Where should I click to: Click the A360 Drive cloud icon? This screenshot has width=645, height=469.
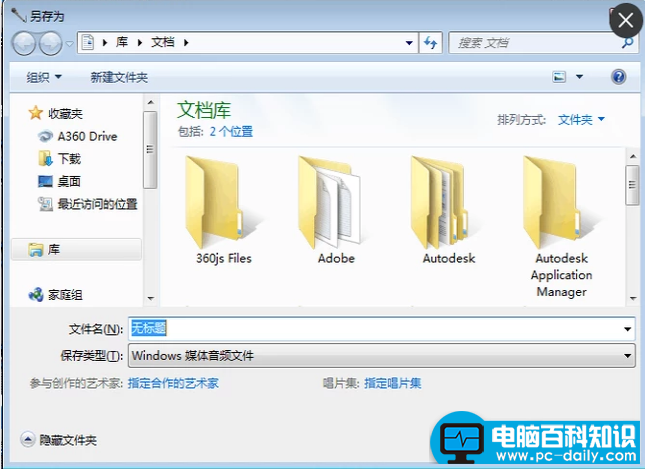coord(45,136)
